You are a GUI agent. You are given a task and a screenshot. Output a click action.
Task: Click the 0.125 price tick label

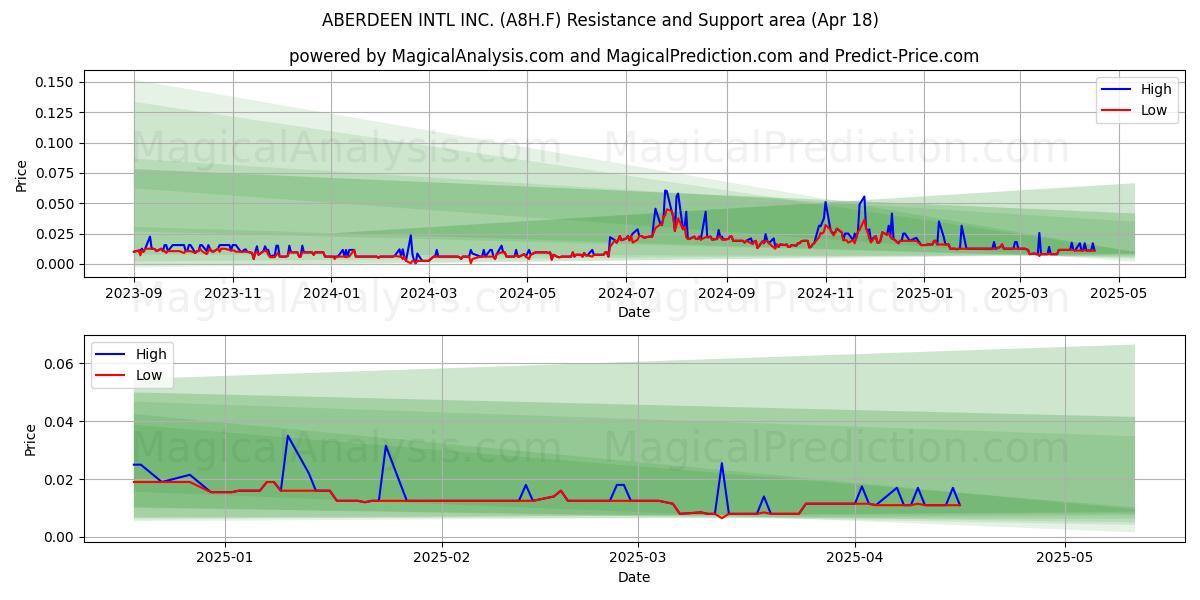[56, 113]
